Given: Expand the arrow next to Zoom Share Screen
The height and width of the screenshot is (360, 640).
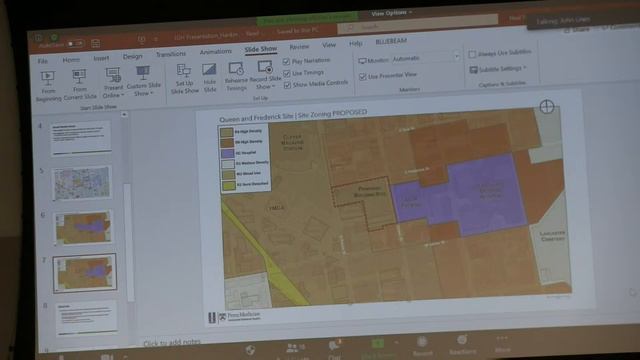Looking at the screenshot, I should pyautogui.click(x=396, y=342).
